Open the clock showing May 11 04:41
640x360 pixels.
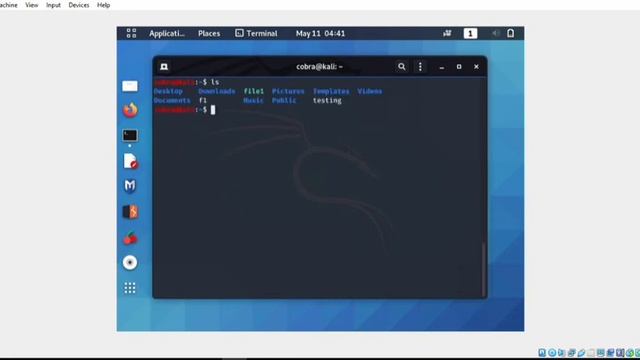pos(320,33)
